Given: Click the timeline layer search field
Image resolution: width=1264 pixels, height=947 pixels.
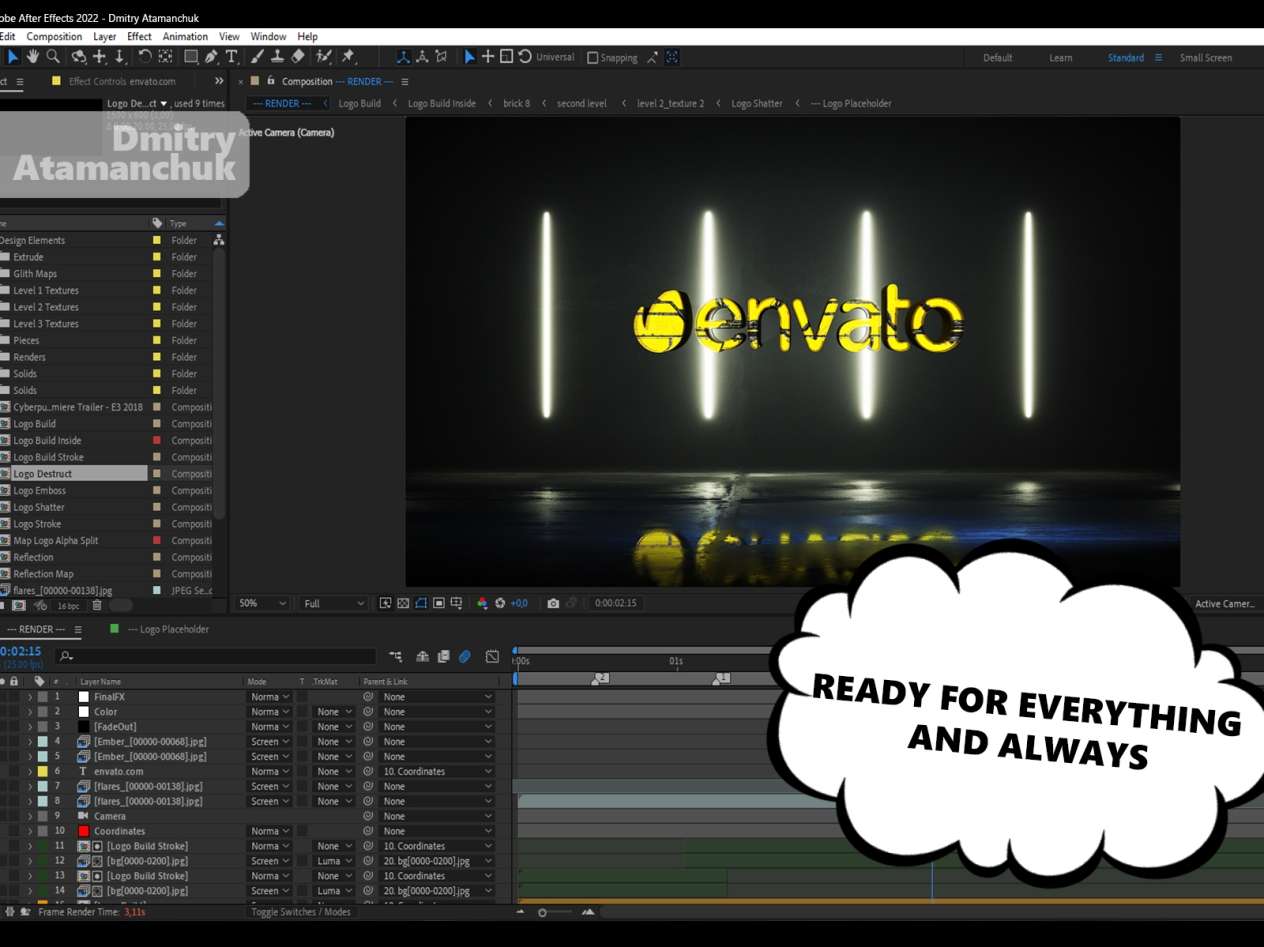Looking at the screenshot, I should point(216,657).
